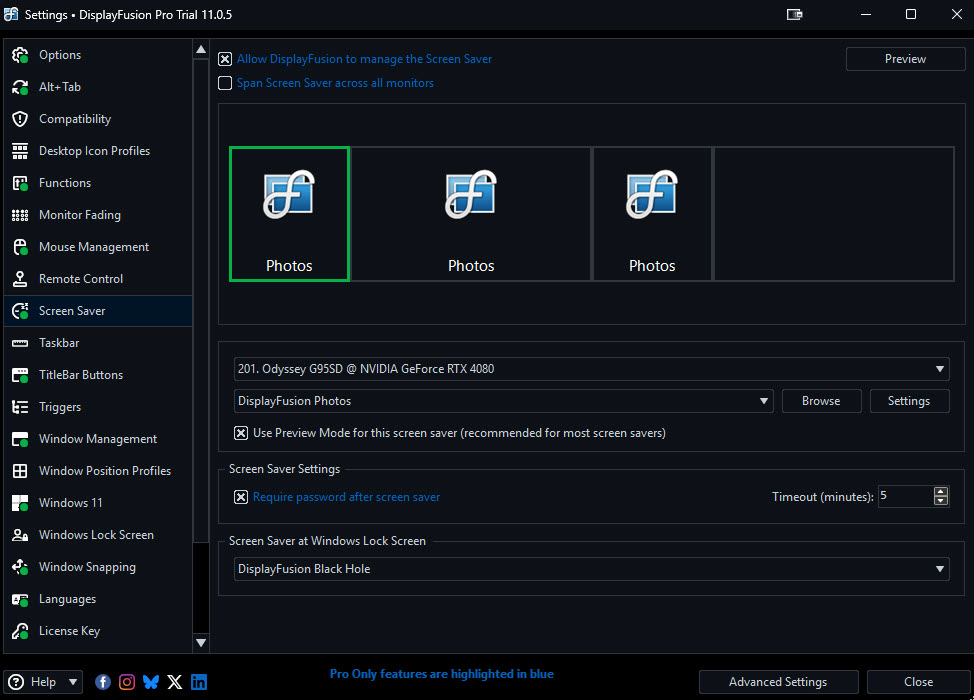Open Advanced Settings
This screenshot has width=974, height=700.
[x=777, y=682]
